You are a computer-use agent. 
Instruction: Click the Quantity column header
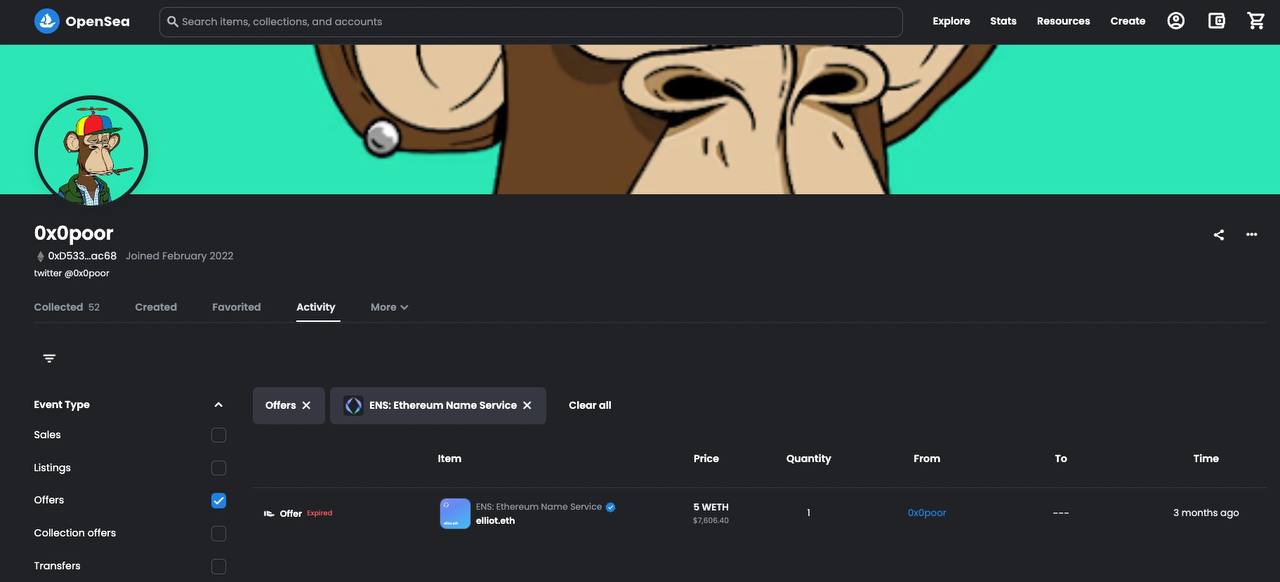point(808,458)
